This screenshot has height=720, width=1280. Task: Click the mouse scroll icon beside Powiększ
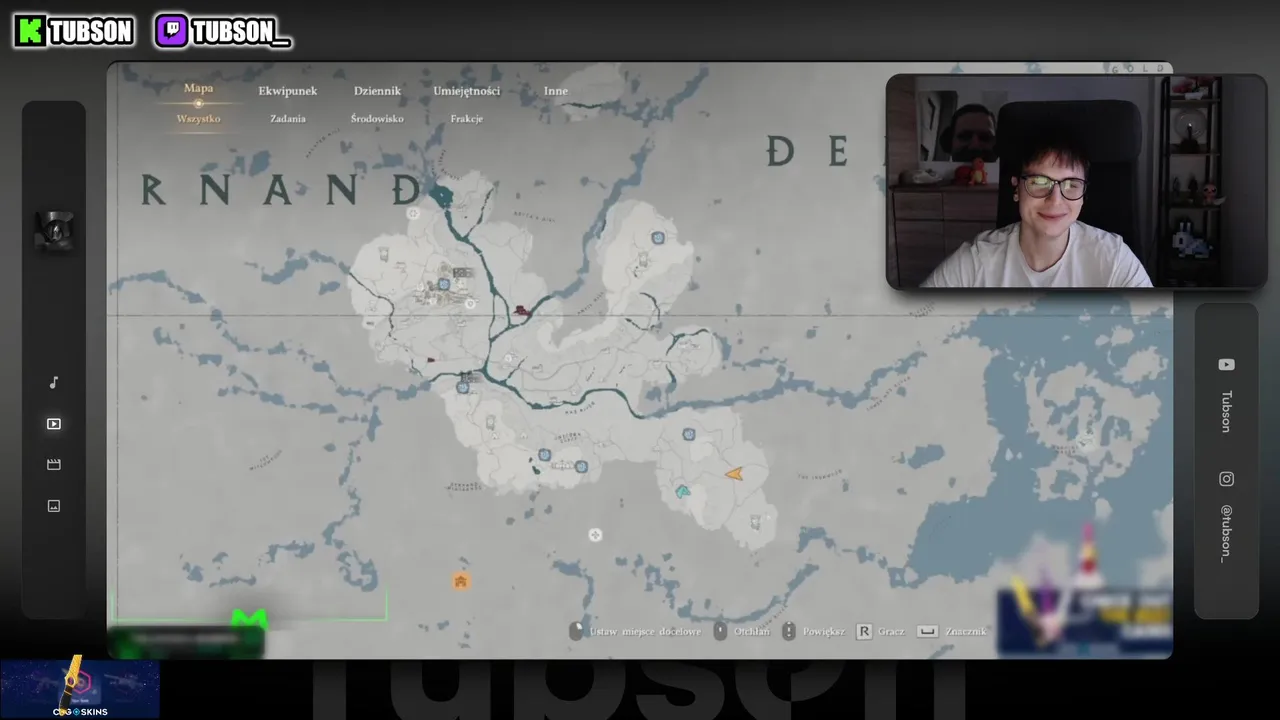click(789, 631)
